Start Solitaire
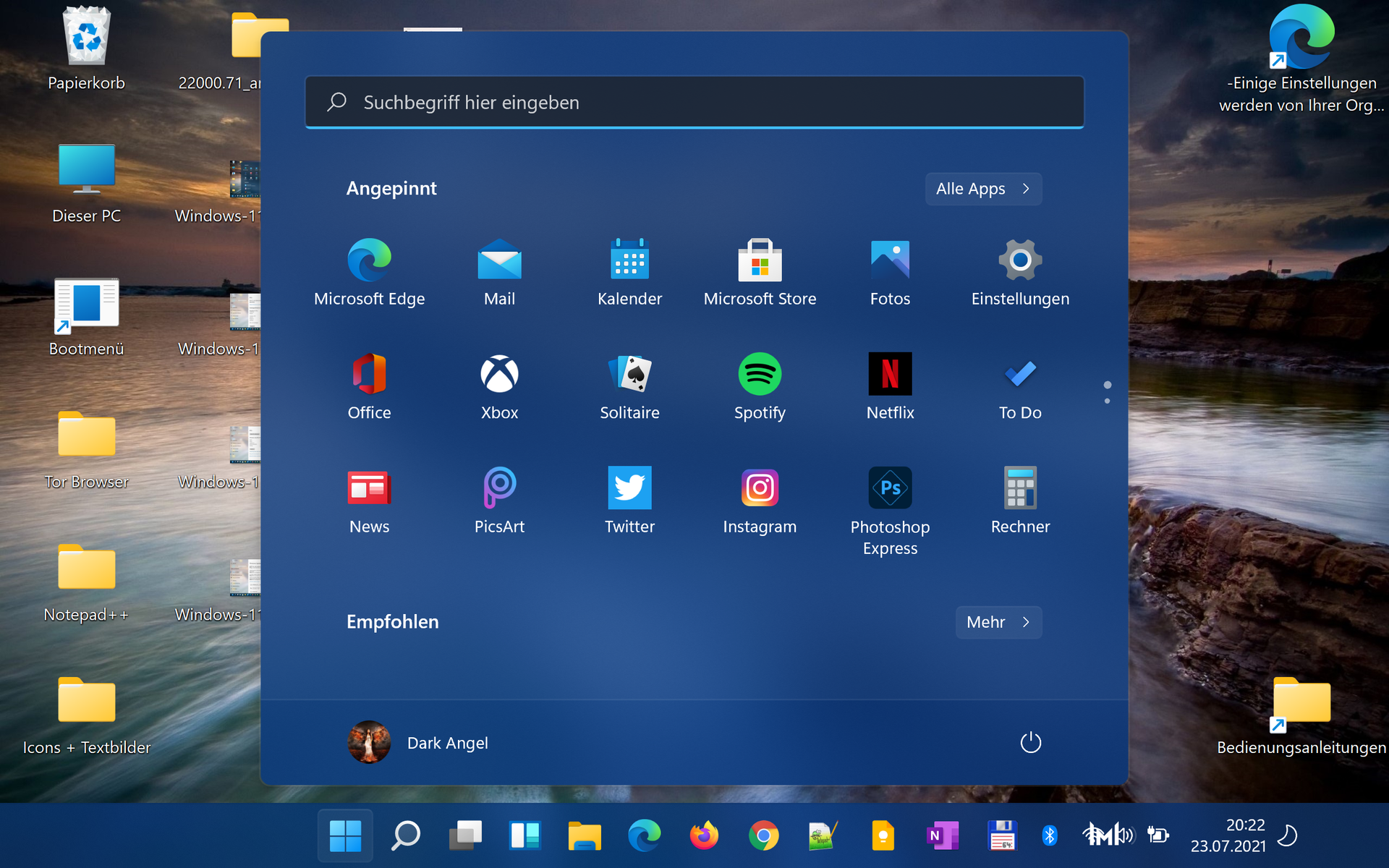1389x868 pixels. (x=629, y=387)
